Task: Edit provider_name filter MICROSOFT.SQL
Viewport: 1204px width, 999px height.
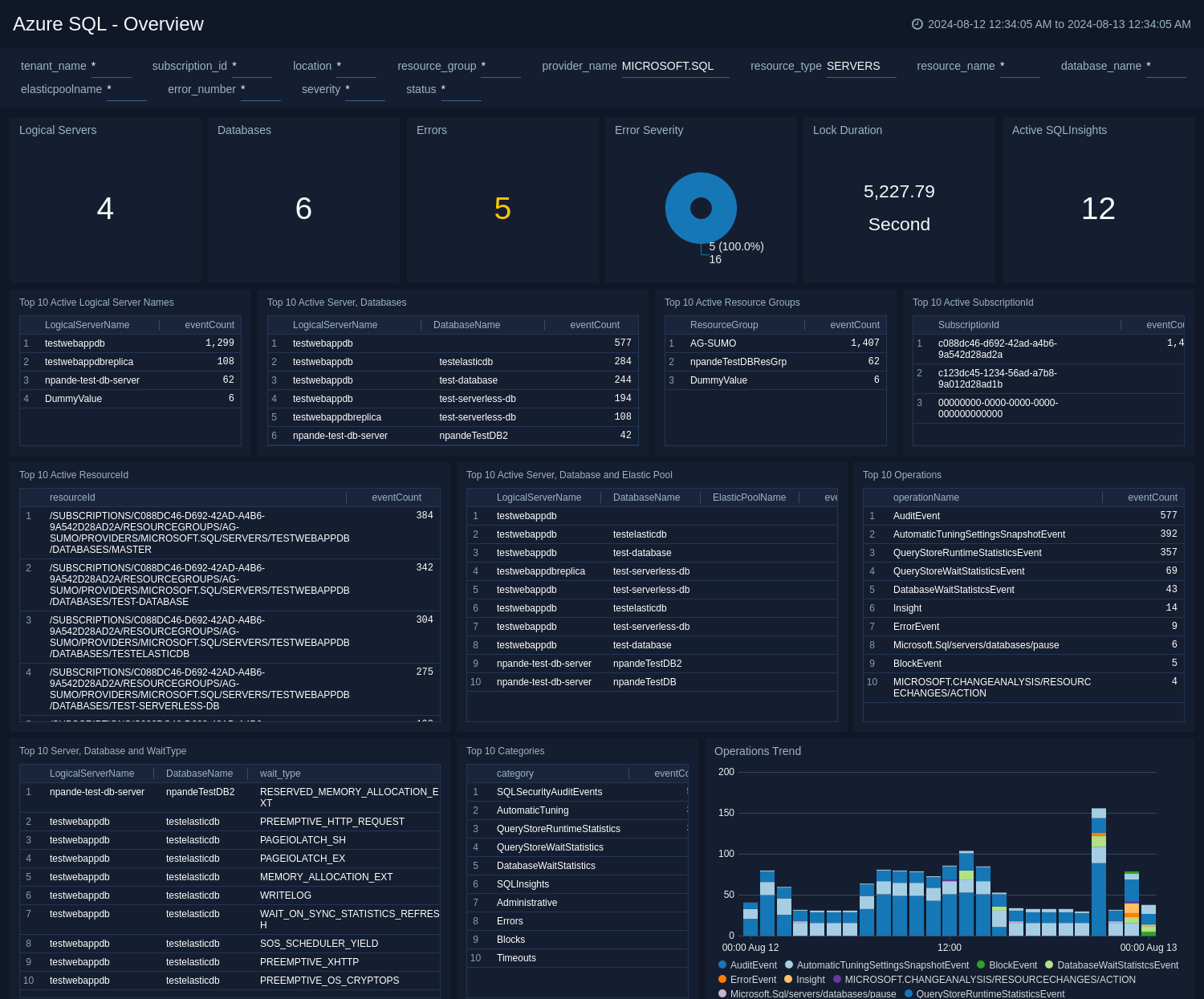Action: coord(675,67)
